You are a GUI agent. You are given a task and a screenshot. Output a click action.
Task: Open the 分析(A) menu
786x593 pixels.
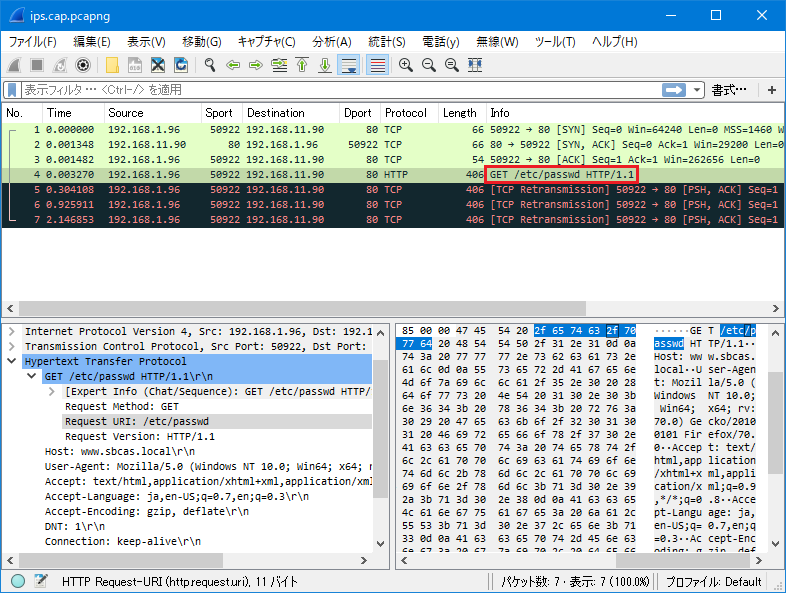coord(332,42)
